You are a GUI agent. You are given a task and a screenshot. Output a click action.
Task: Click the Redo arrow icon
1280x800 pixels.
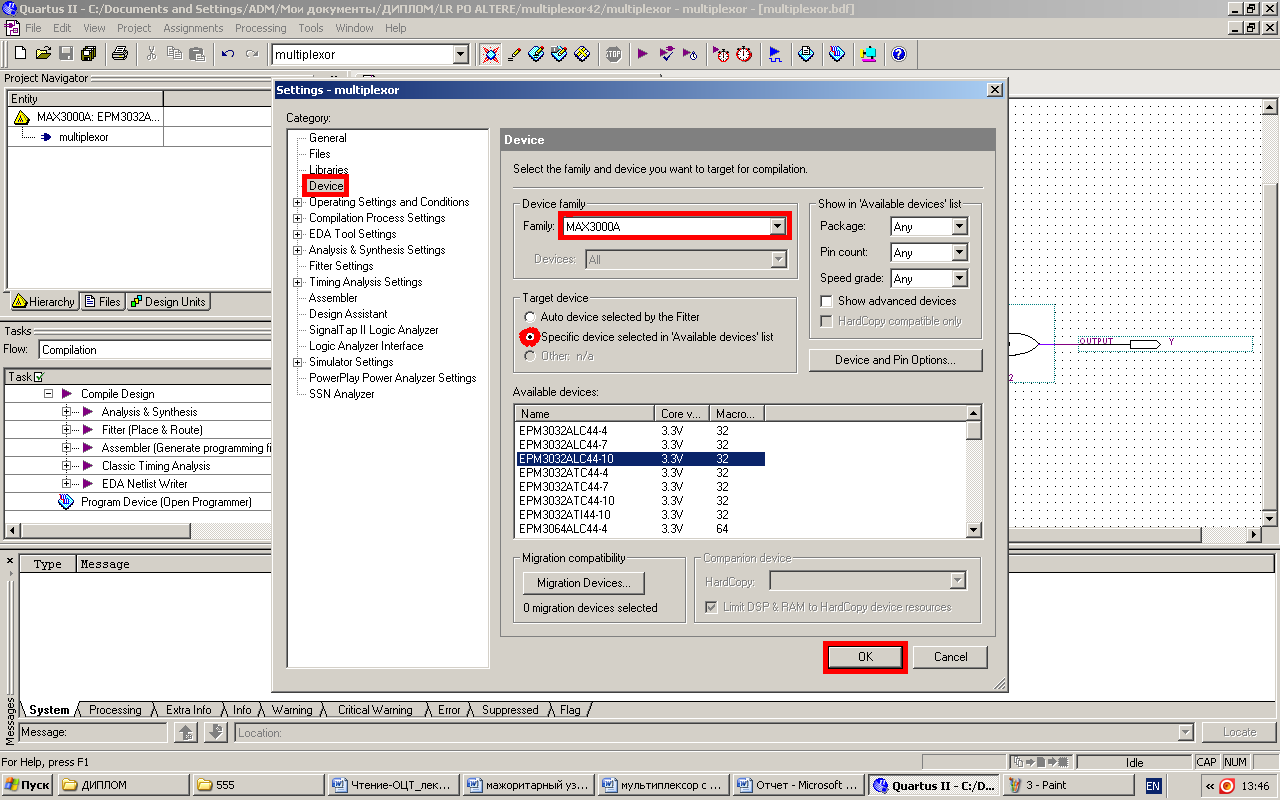tap(251, 54)
